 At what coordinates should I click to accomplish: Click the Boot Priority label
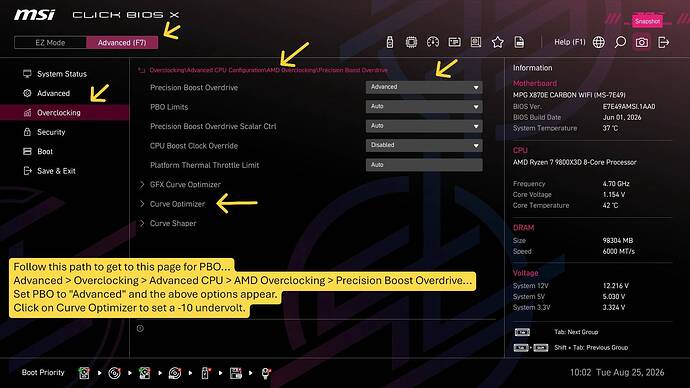coord(43,373)
